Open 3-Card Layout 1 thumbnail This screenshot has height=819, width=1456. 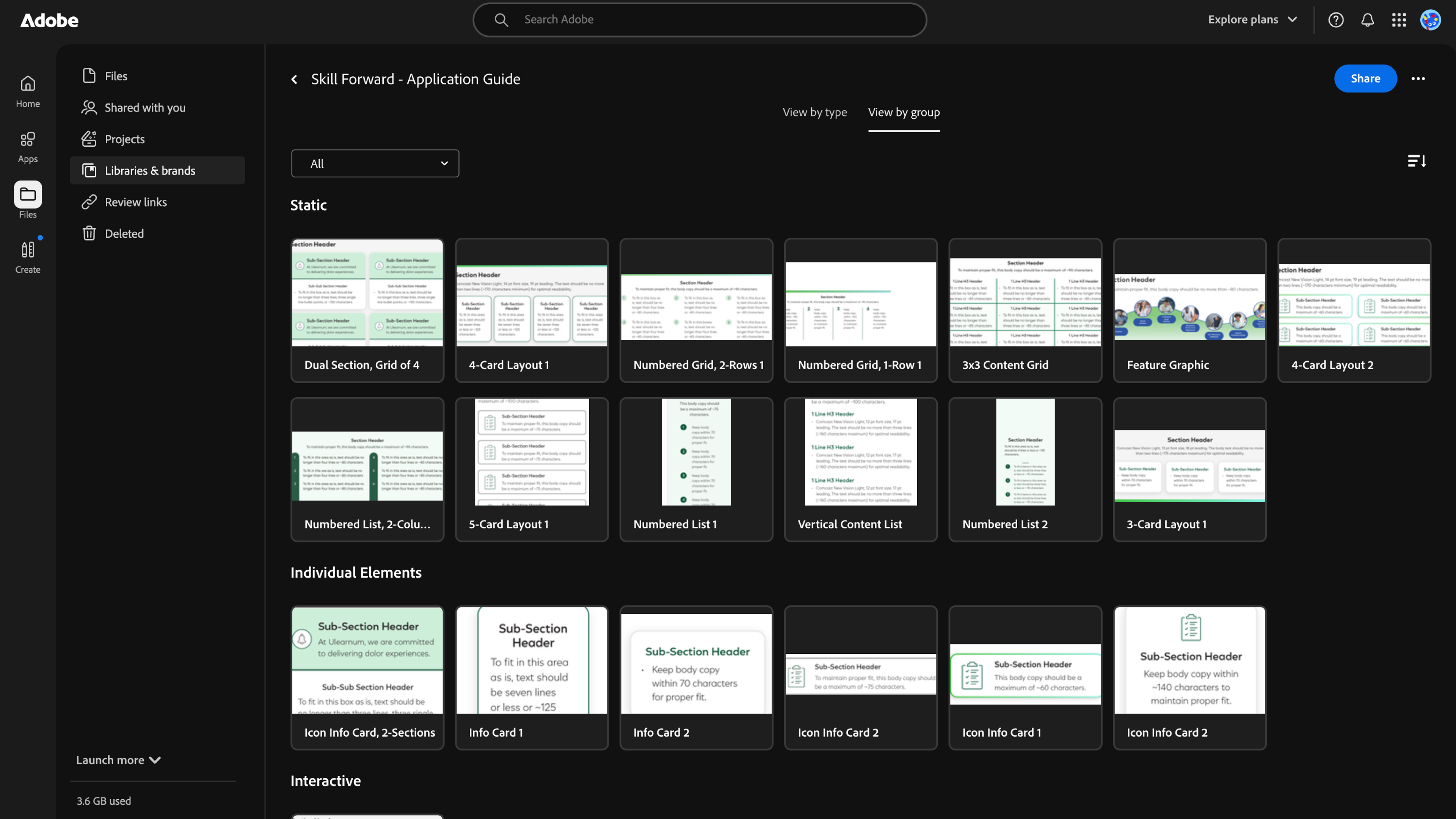pos(1190,452)
